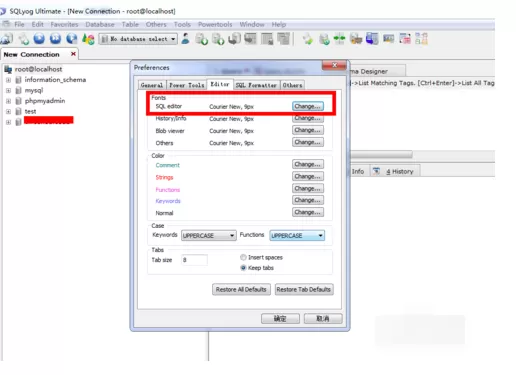Image resolution: width=516 pixels, height=375 pixels.
Task: Click the blue Execute All Queries double-arrow icon
Action: point(55,39)
